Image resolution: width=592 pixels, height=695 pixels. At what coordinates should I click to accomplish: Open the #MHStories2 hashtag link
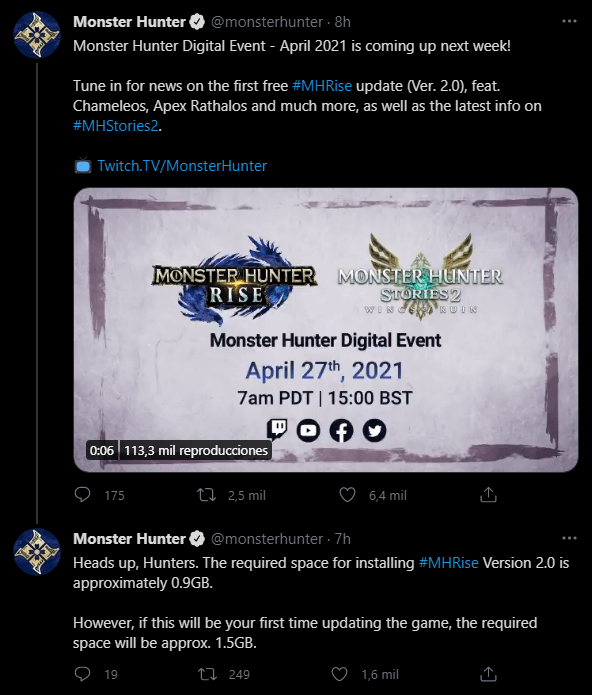click(x=116, y=126)
